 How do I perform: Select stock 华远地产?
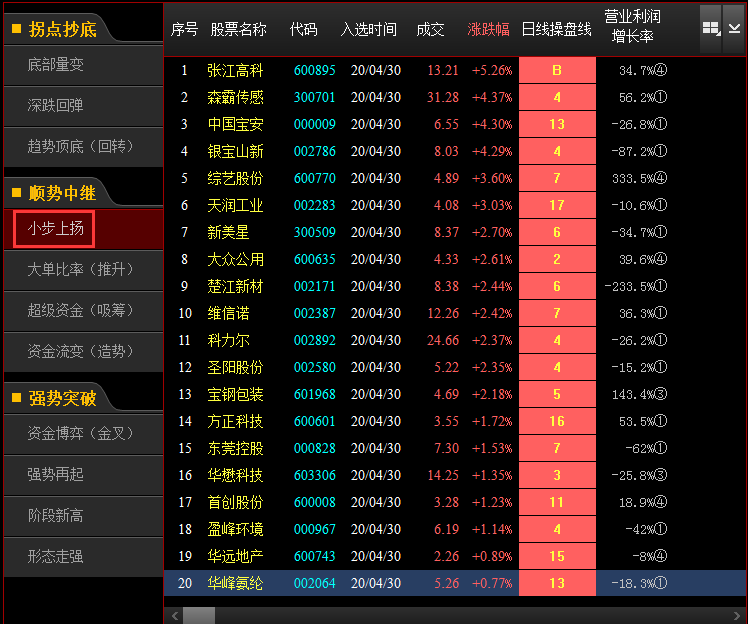pyautogui.click(x=235, y=556)
